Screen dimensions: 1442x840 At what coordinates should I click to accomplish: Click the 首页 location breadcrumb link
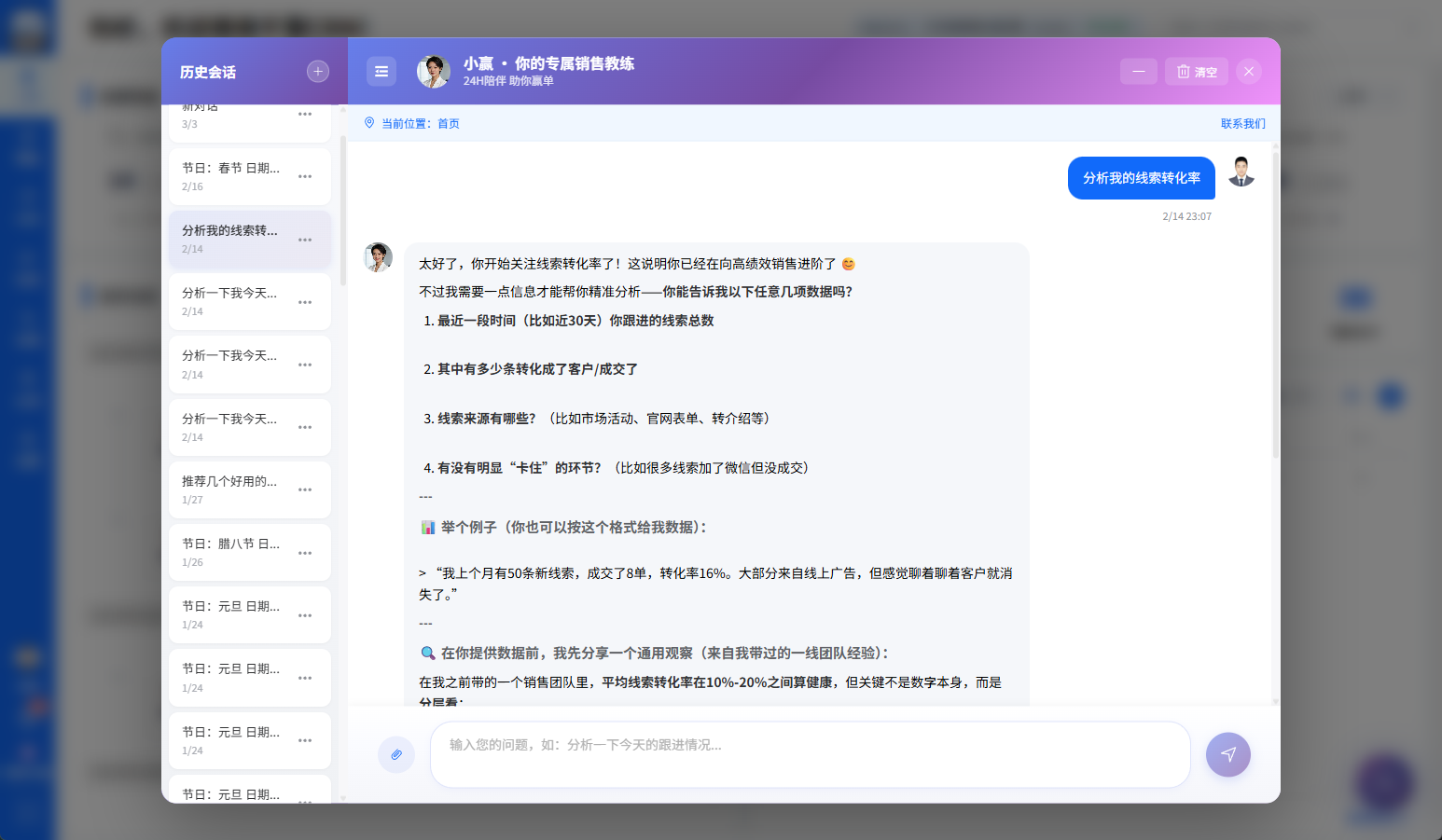pos(449,124)
